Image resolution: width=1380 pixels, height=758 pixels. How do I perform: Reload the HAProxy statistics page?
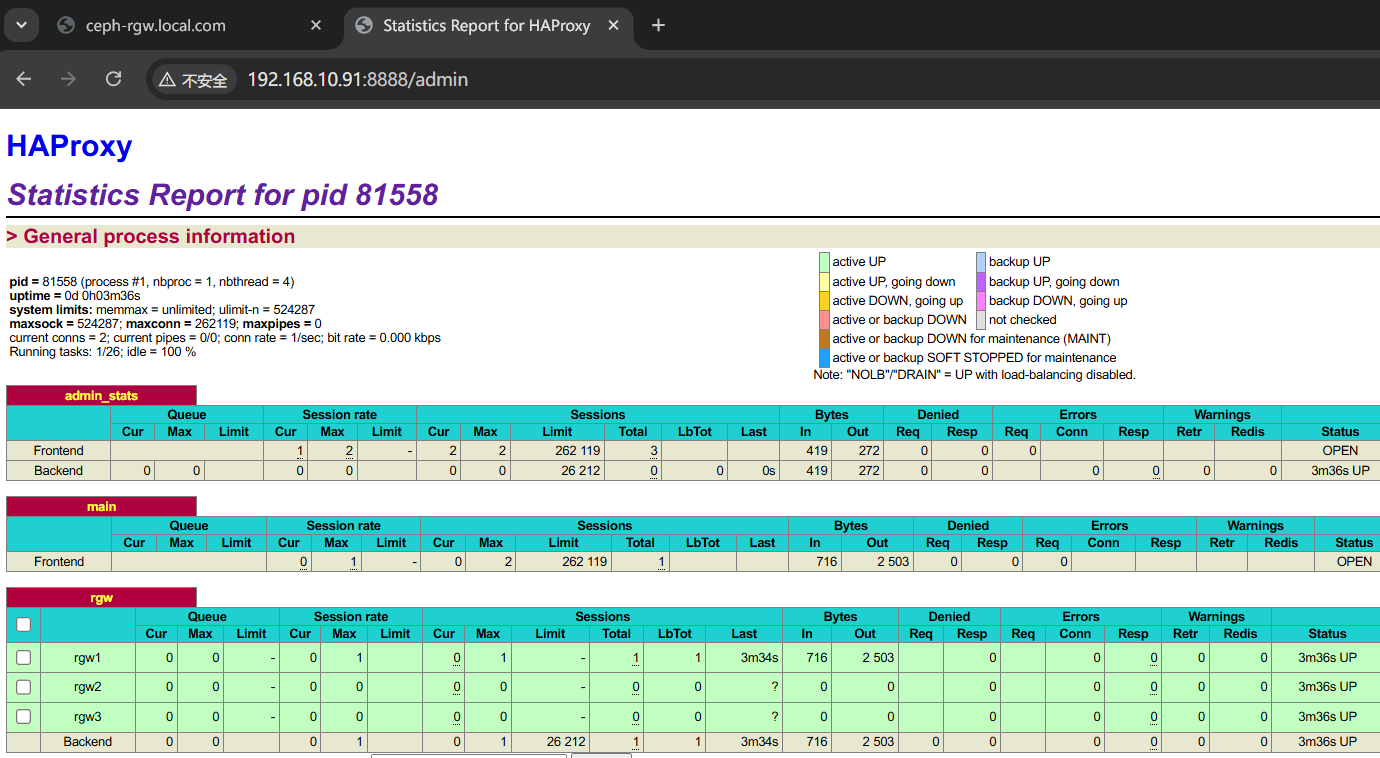coord(113,79)
